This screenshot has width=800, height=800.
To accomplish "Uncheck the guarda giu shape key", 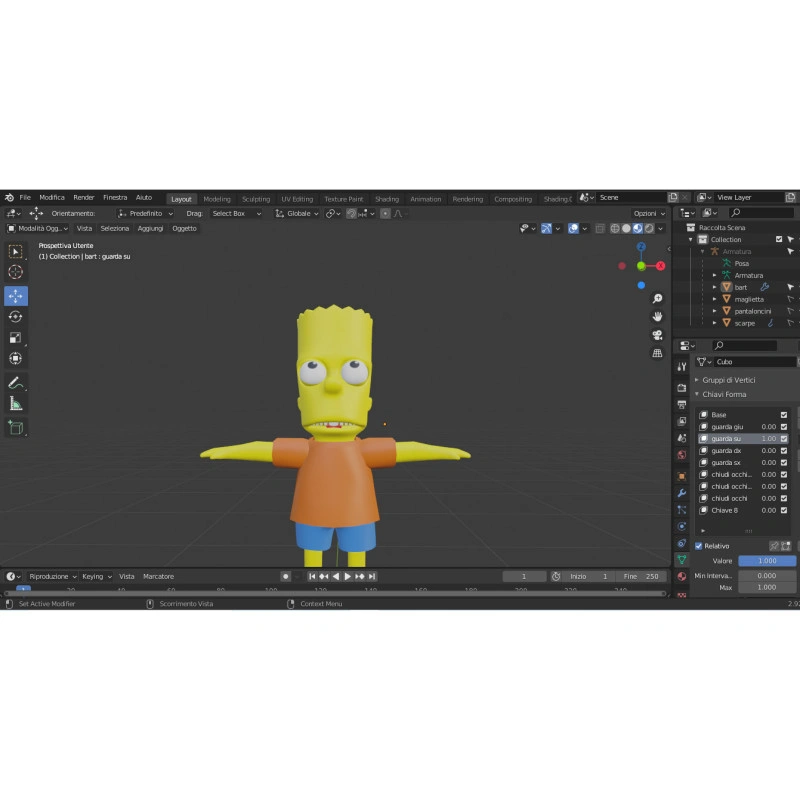I will [x=784, y=427].
